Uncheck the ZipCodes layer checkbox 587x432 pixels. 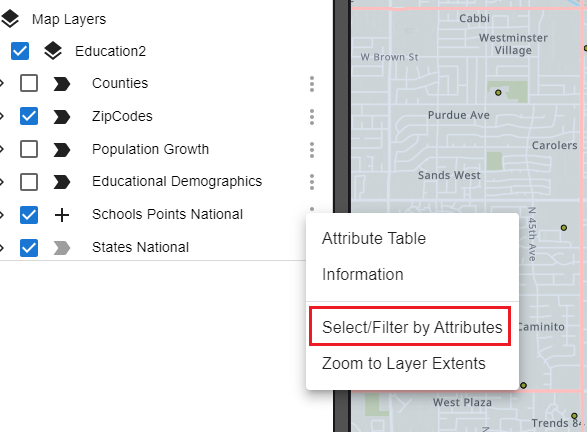(x=29, y=116)
